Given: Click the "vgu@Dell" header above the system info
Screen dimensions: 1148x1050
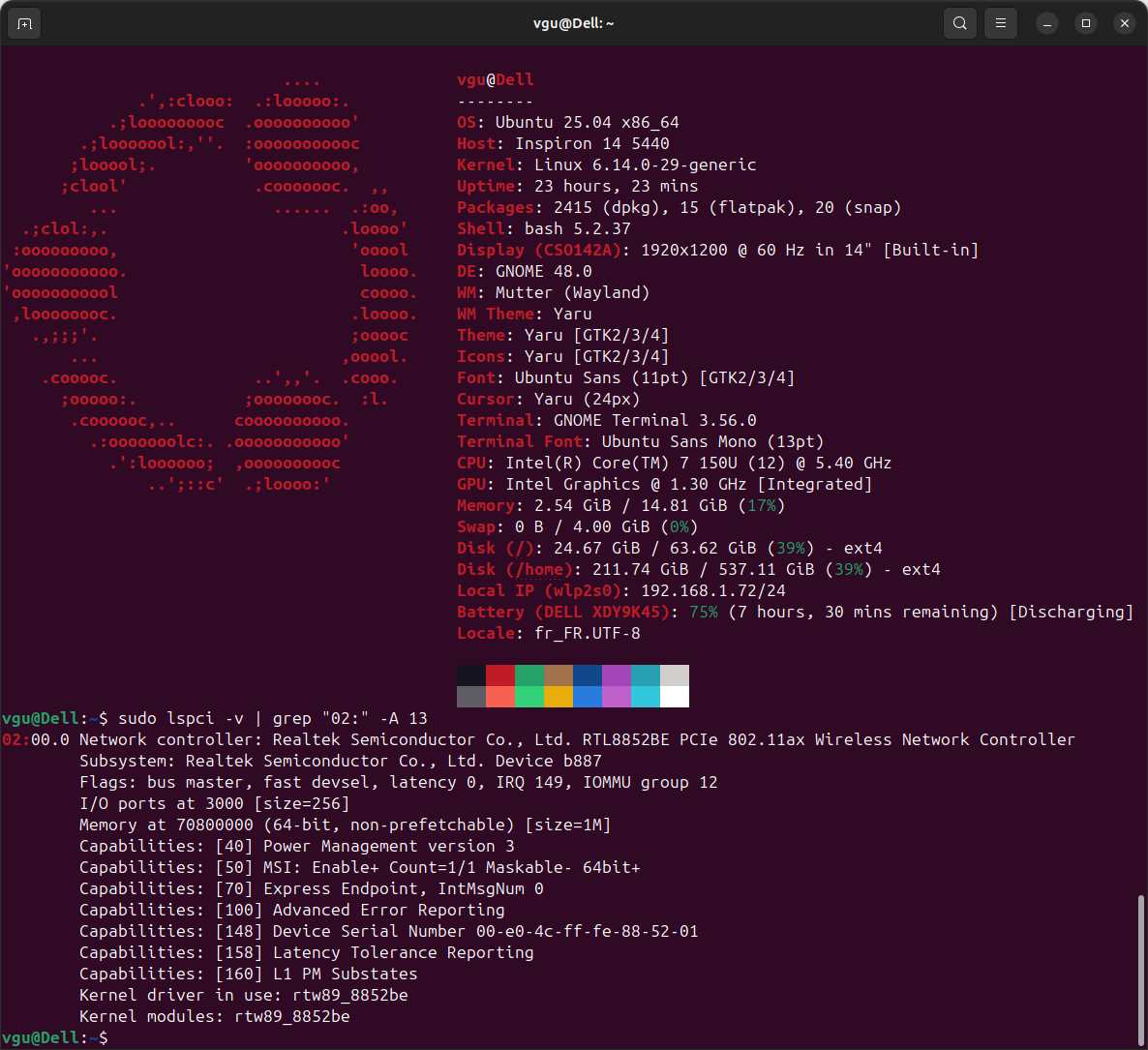Looking at the screenshot, I should click(x=496, y=79).
